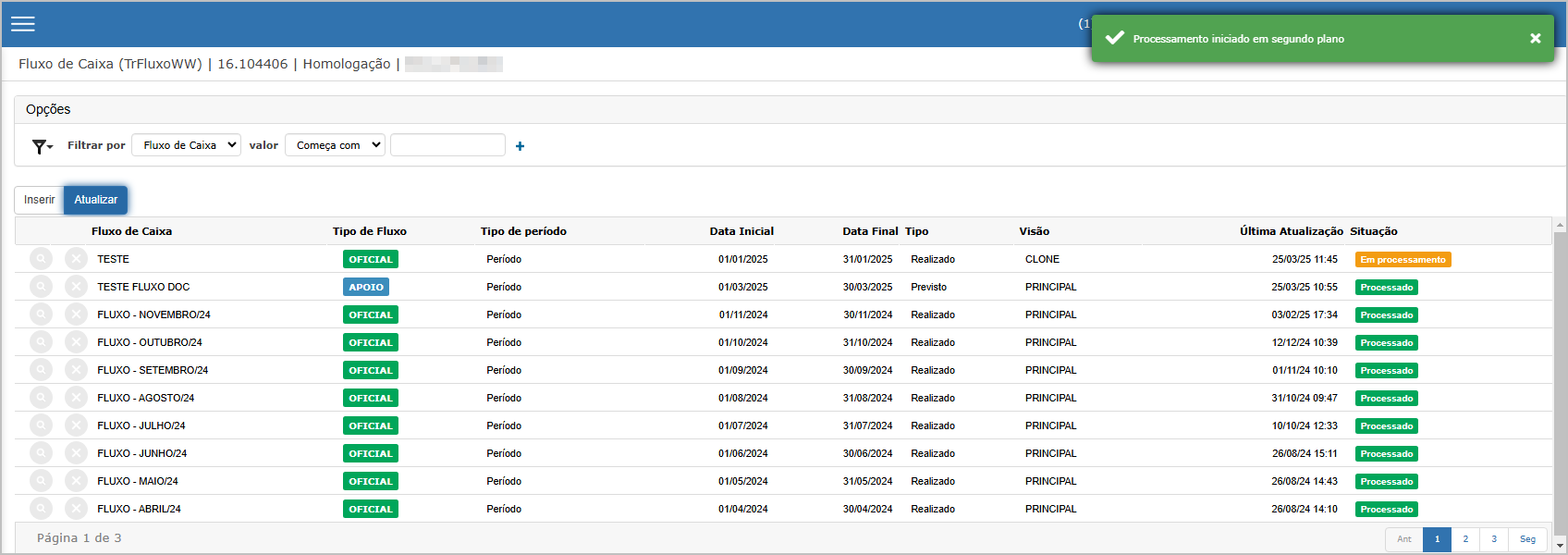
Task: Open magnifier for FLUXO - ABRIL/24
Action: point(41,509)
